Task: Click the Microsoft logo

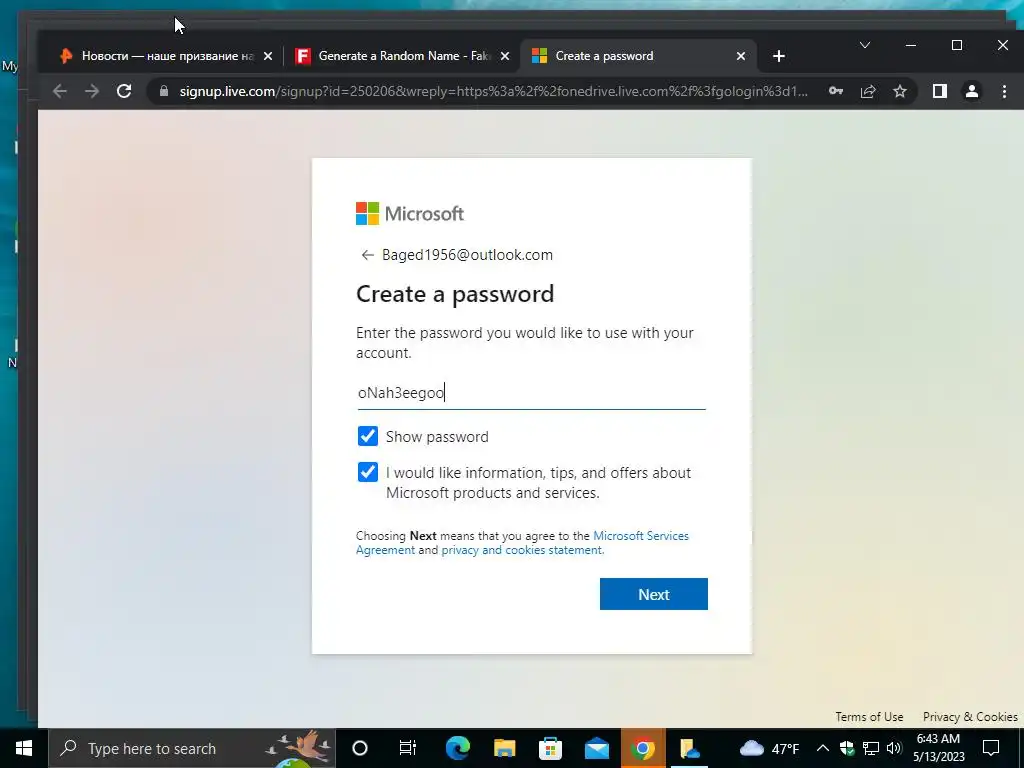Action: 409,214
